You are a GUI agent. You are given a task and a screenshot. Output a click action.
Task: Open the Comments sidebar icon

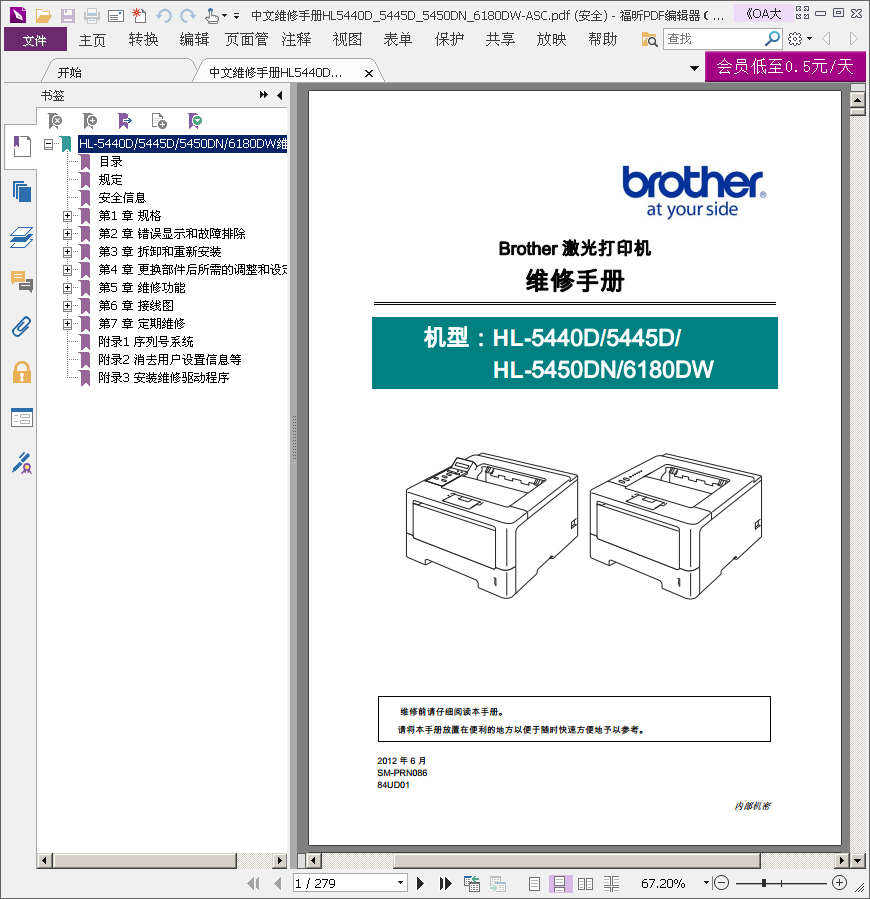(22, 282)
